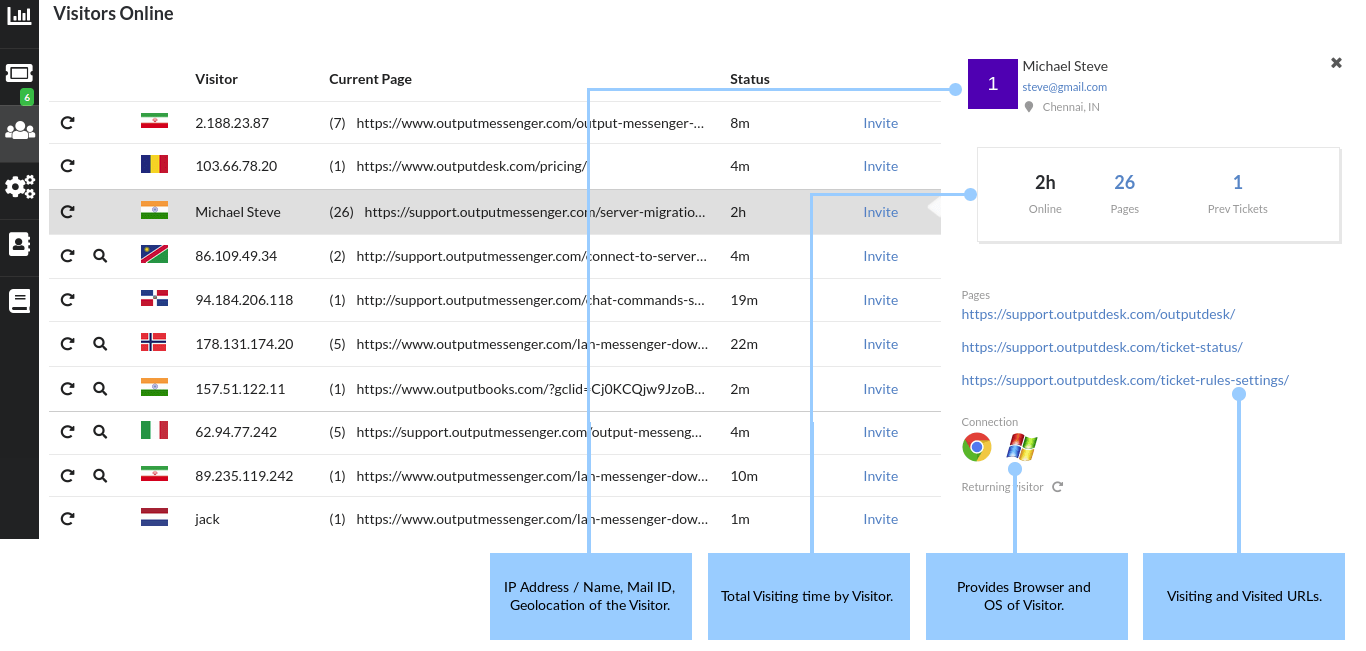
Task: Refresh the 157.51.122.11 visitor row
Action: (x=67, y=389)
